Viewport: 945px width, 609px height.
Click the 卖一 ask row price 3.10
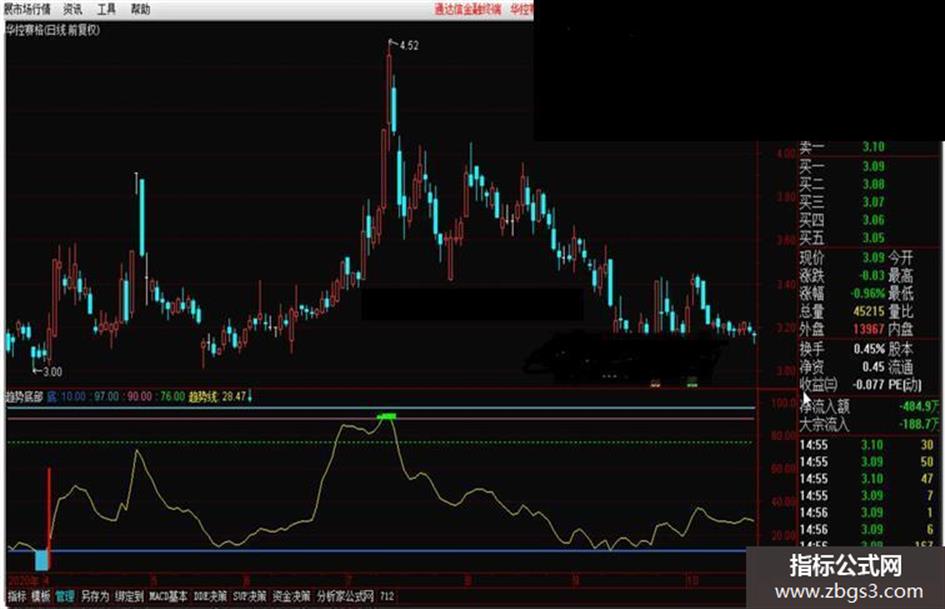point(873,147)
